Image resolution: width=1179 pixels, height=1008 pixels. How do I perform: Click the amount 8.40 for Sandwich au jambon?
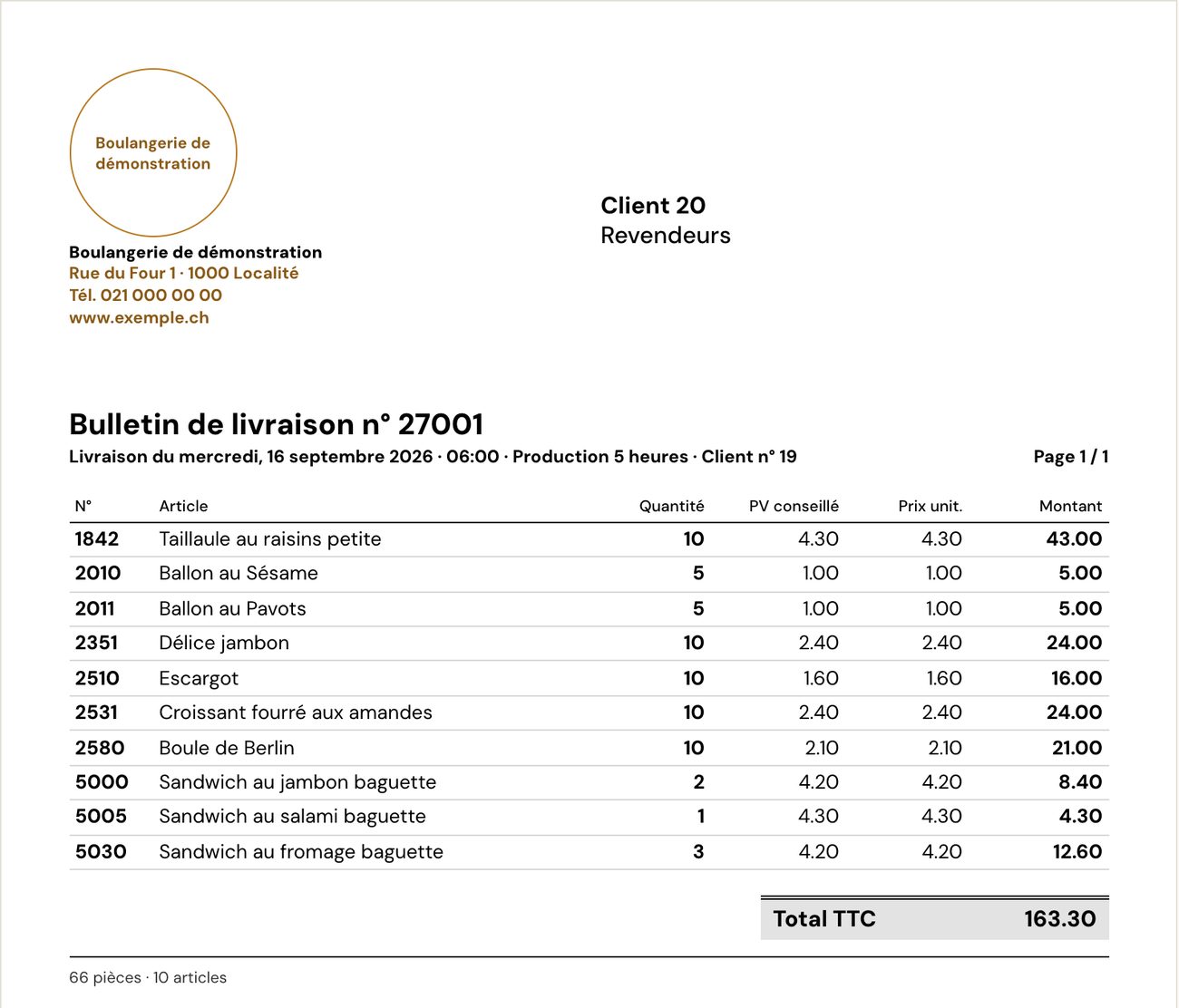click(1080, 781)
